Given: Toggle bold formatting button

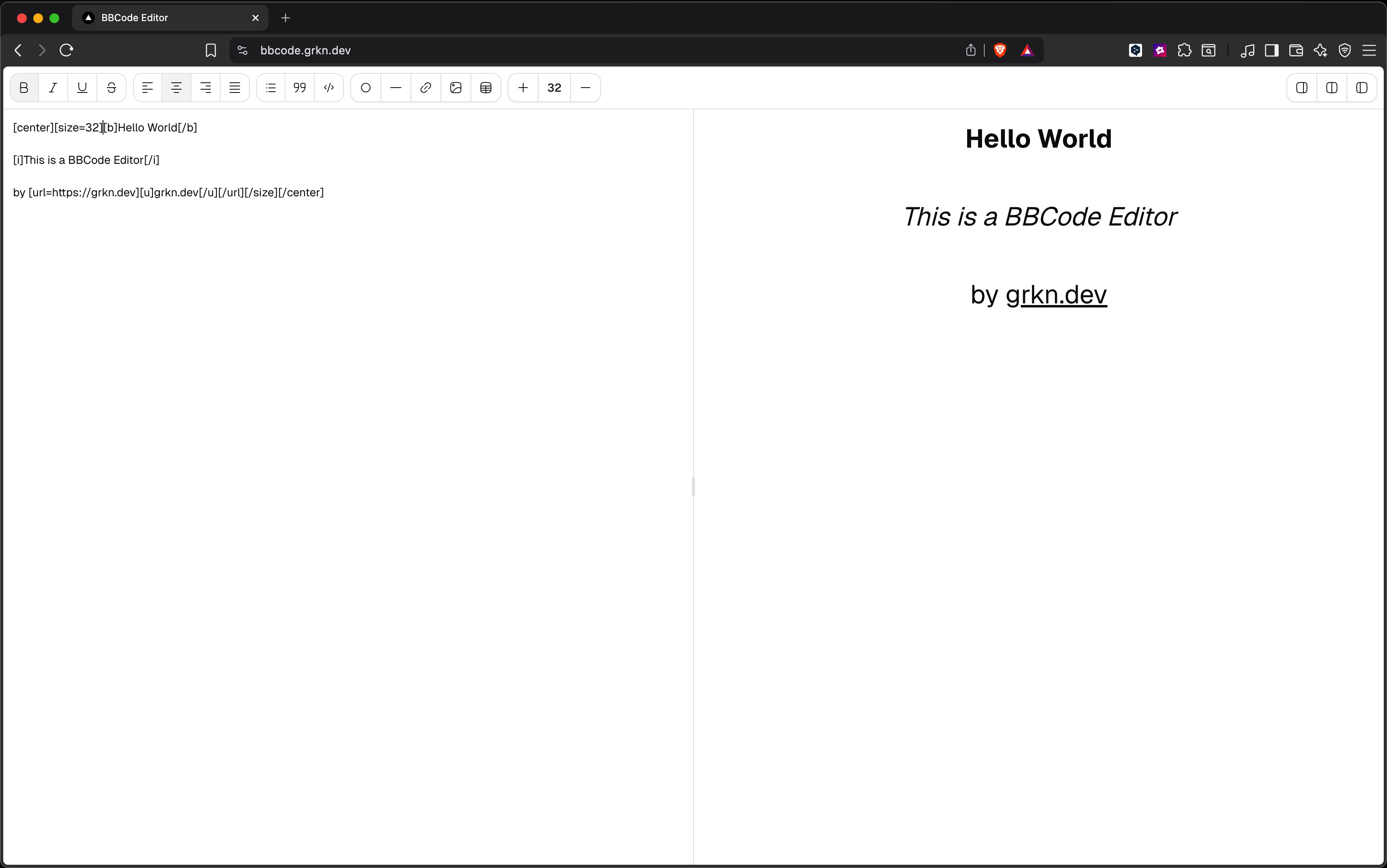Looking at the screenshot, I should (24, 88).
